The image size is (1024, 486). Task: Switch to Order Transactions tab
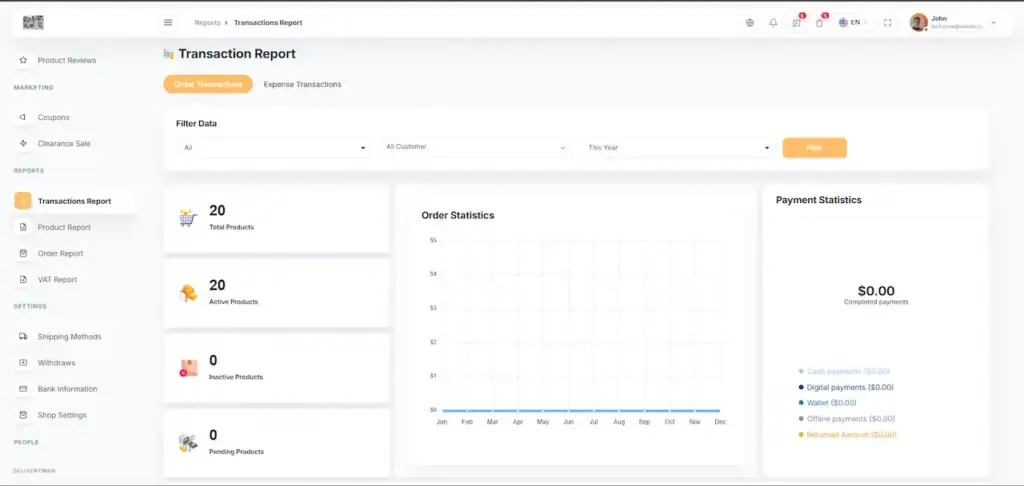point(208,84)
